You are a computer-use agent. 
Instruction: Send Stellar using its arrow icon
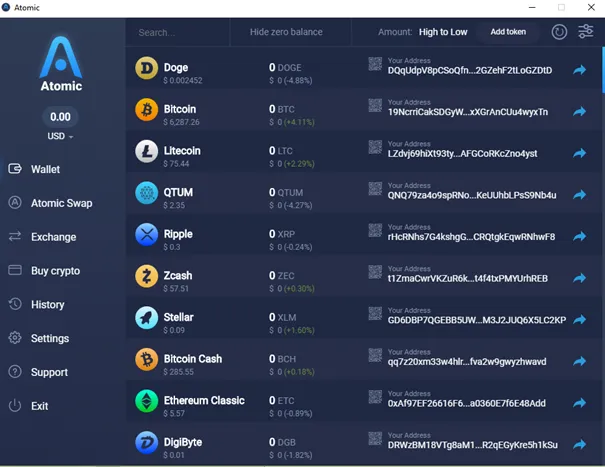(x=580, y=320)
